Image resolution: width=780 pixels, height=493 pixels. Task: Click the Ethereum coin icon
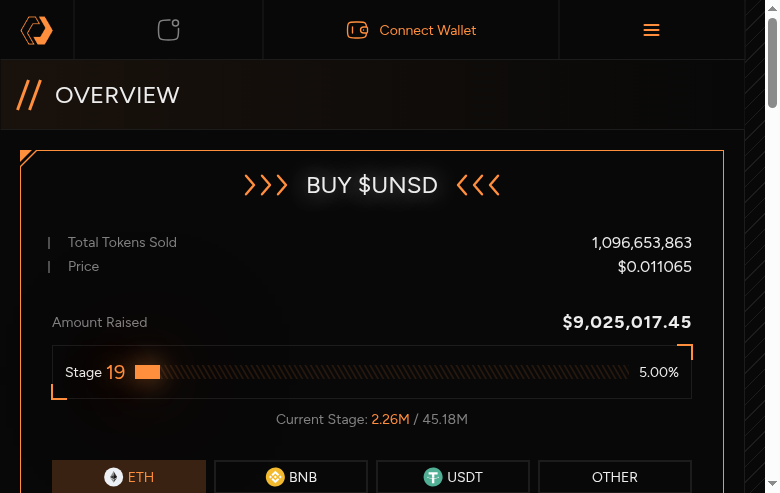click(113, 477)
